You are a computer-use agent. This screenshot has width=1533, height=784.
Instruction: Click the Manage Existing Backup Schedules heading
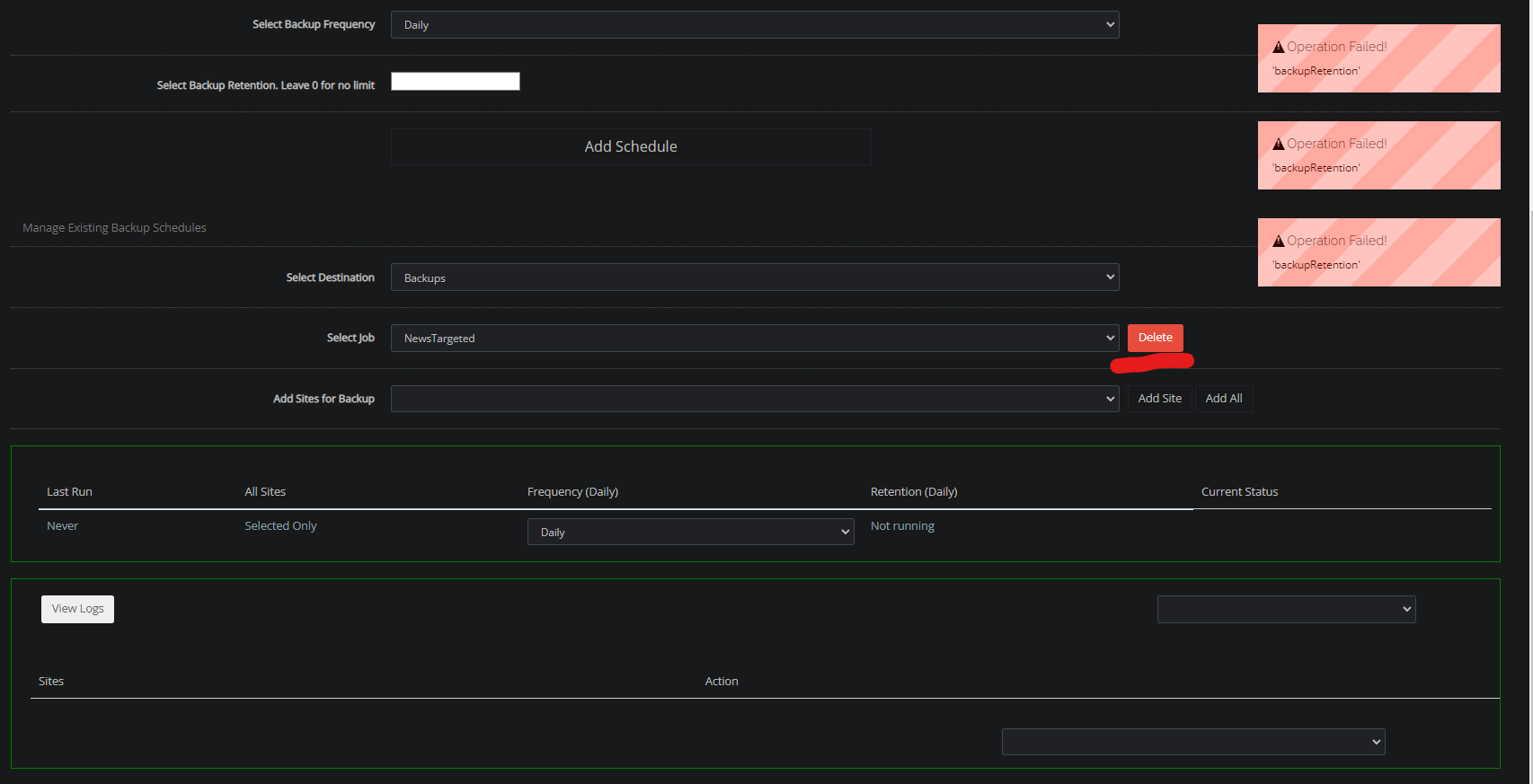coord(114,228)
